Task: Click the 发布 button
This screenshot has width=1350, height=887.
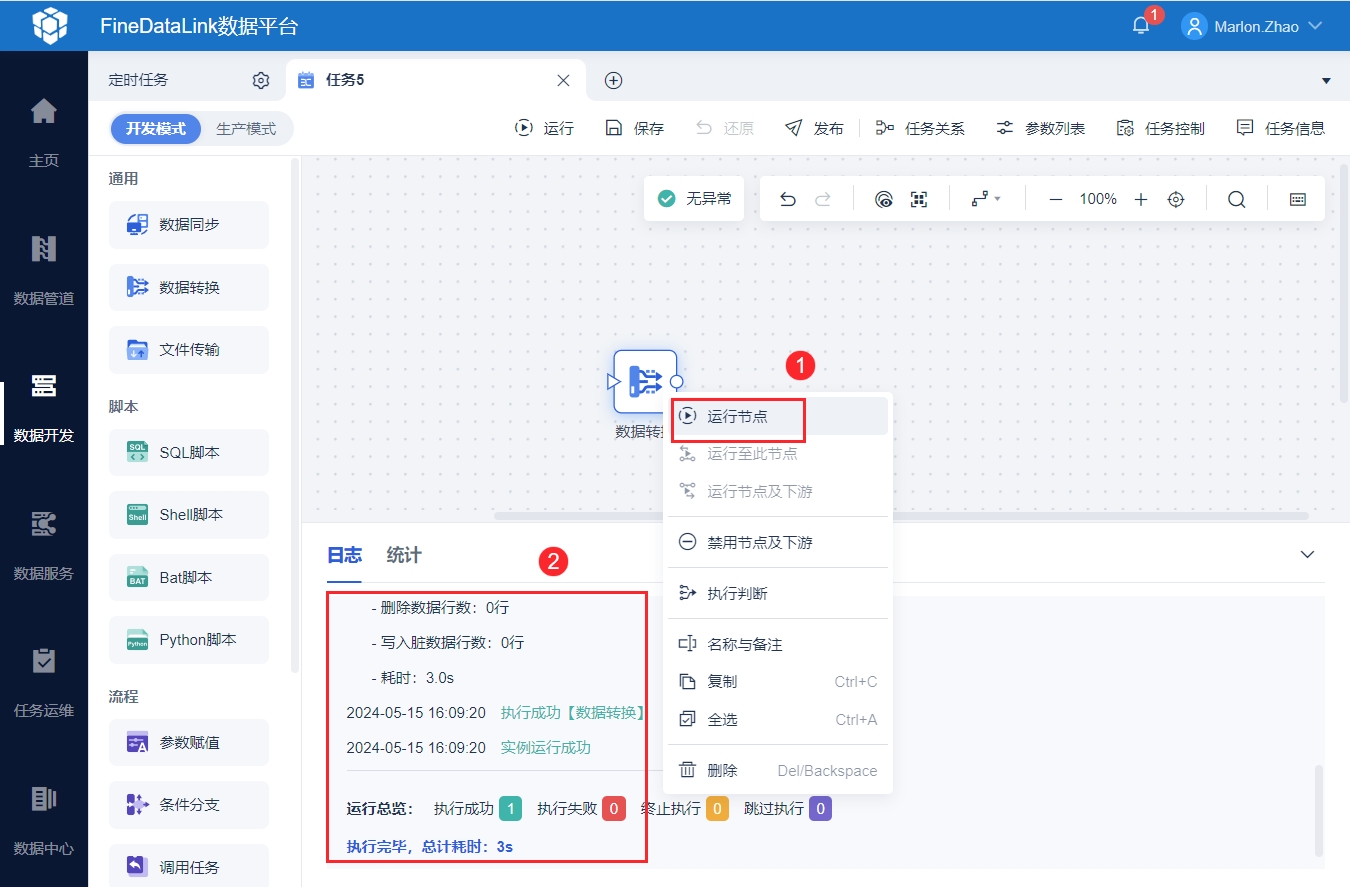Action: [x=815, y=128]
